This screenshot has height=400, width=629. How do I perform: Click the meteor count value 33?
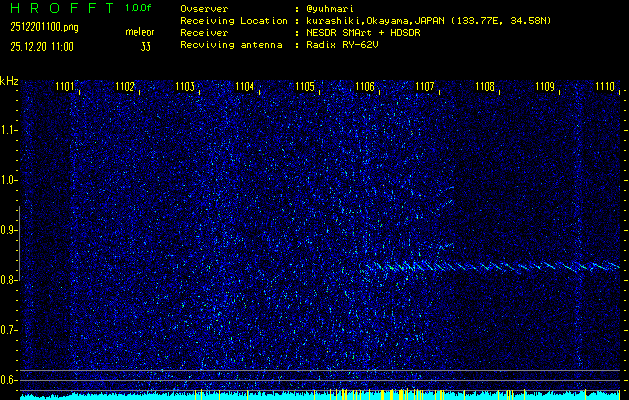tap(146, 46)
